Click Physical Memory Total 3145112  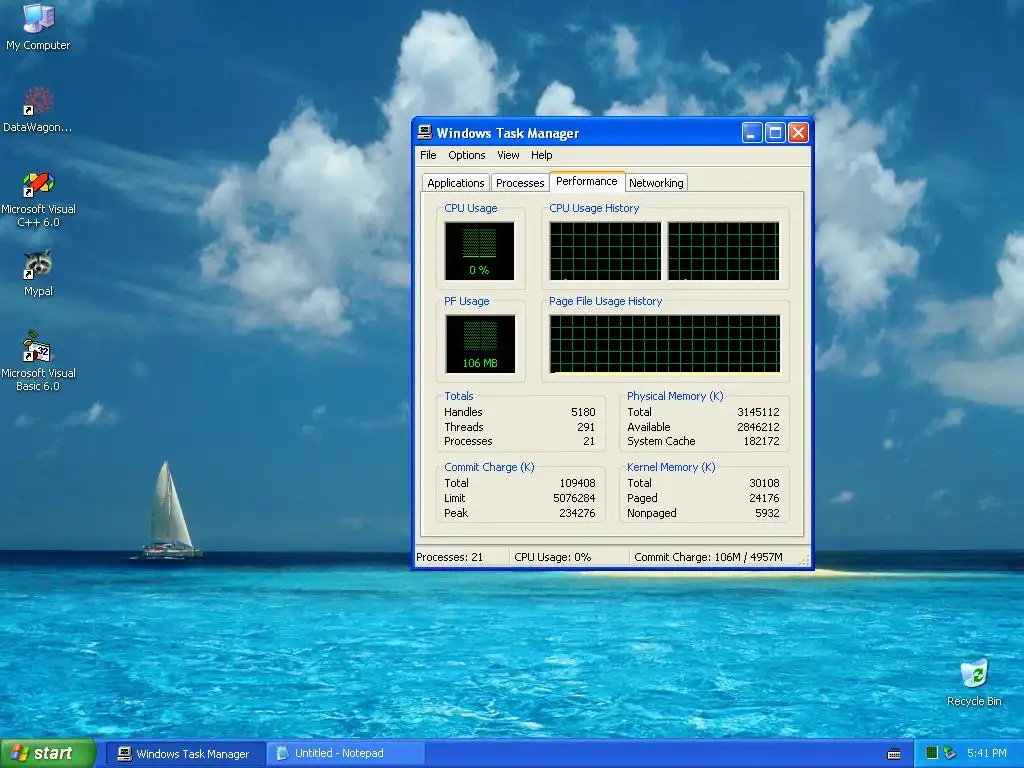[758, 412]
